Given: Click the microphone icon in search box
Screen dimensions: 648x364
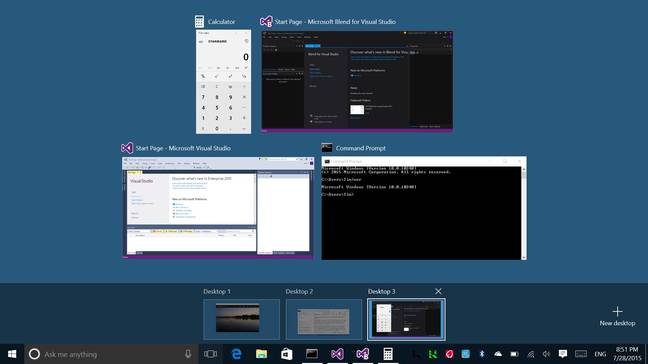Looking at the screenshot, I should click(188, 354).
